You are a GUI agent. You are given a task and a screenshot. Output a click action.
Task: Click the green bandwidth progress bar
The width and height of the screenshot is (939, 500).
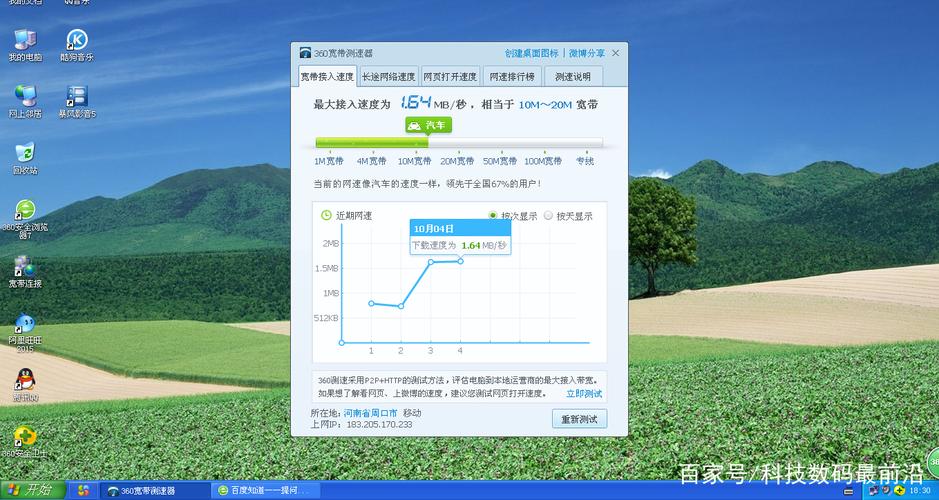(372, 143)
